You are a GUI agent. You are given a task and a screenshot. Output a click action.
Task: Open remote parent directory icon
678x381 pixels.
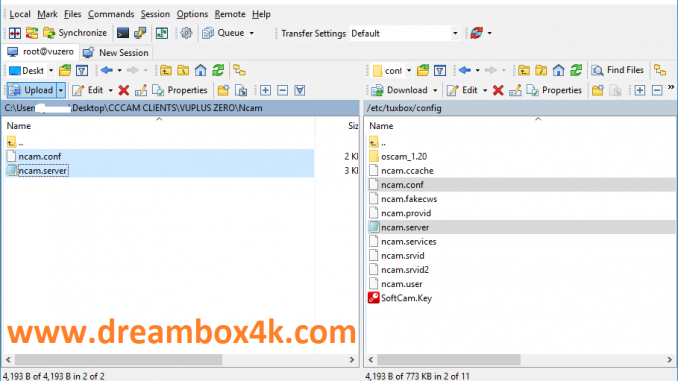524,70
